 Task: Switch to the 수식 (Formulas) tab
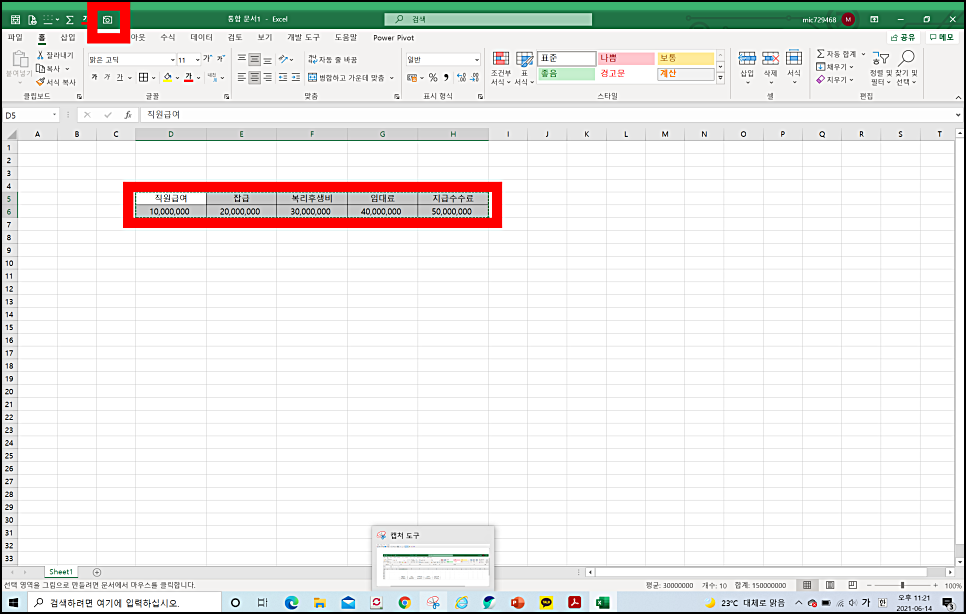pos(168,38)
